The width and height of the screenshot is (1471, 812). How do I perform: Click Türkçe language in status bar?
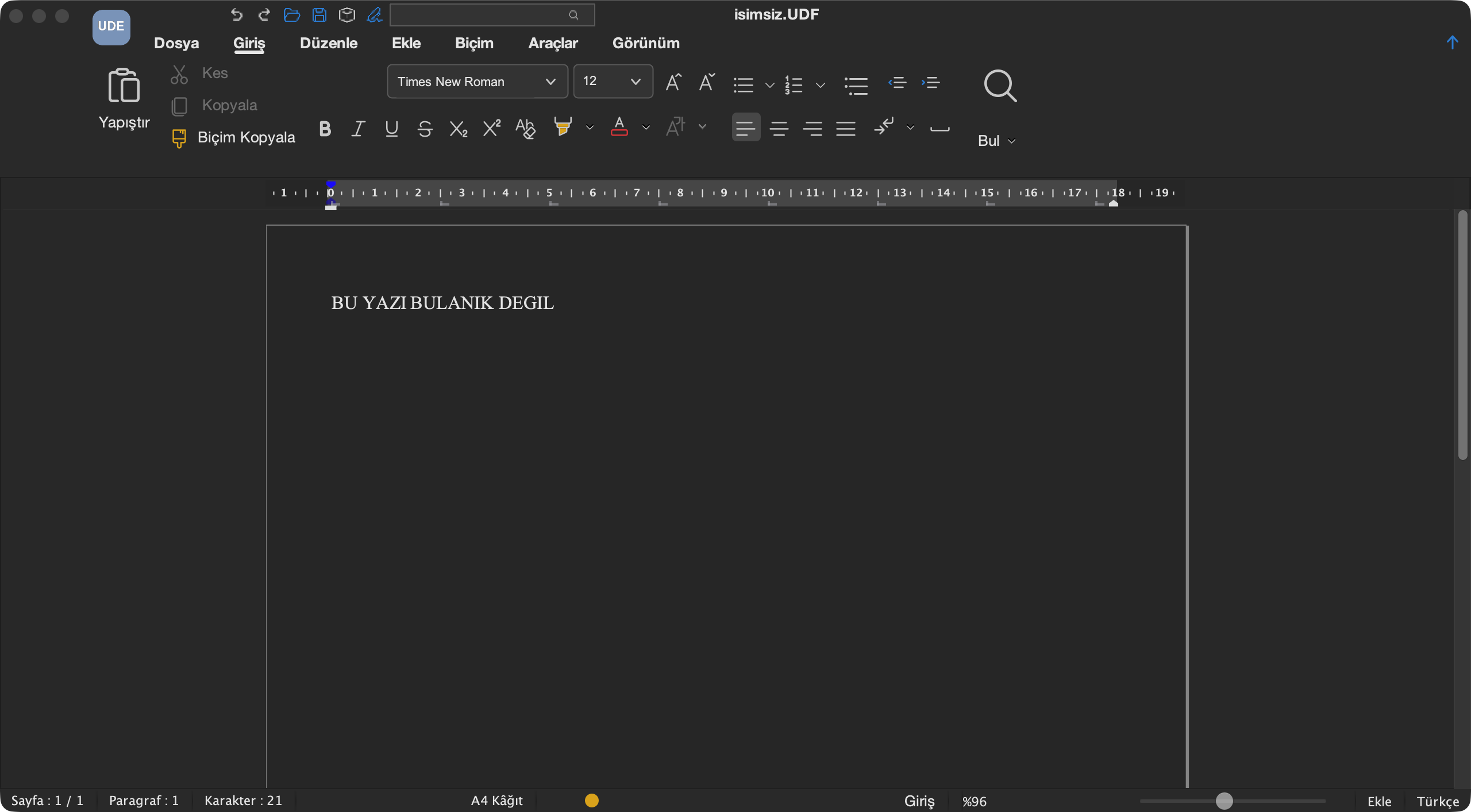coord(1438,802)
